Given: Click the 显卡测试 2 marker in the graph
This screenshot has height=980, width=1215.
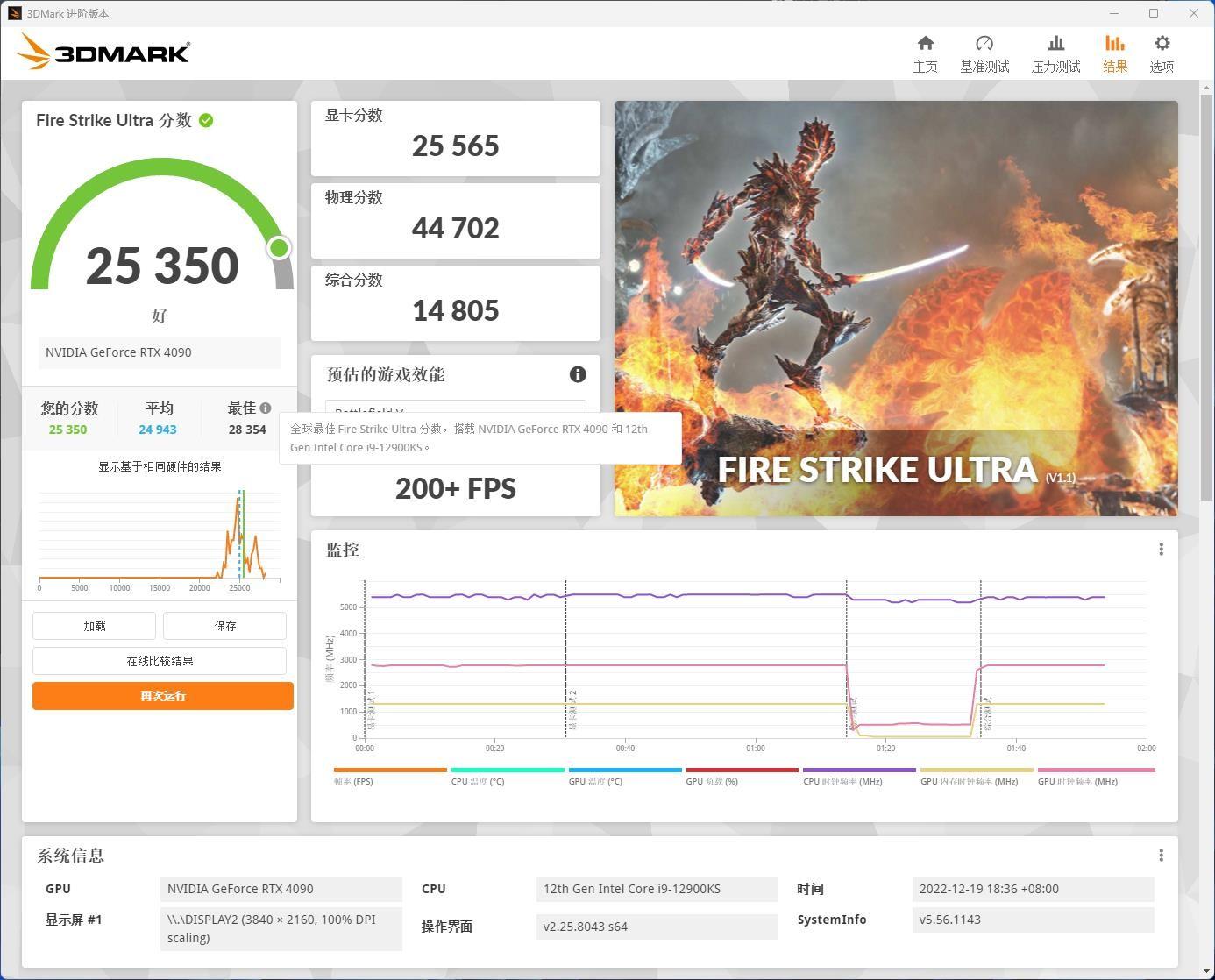Looking at the screenshot, I should point(572,710).
